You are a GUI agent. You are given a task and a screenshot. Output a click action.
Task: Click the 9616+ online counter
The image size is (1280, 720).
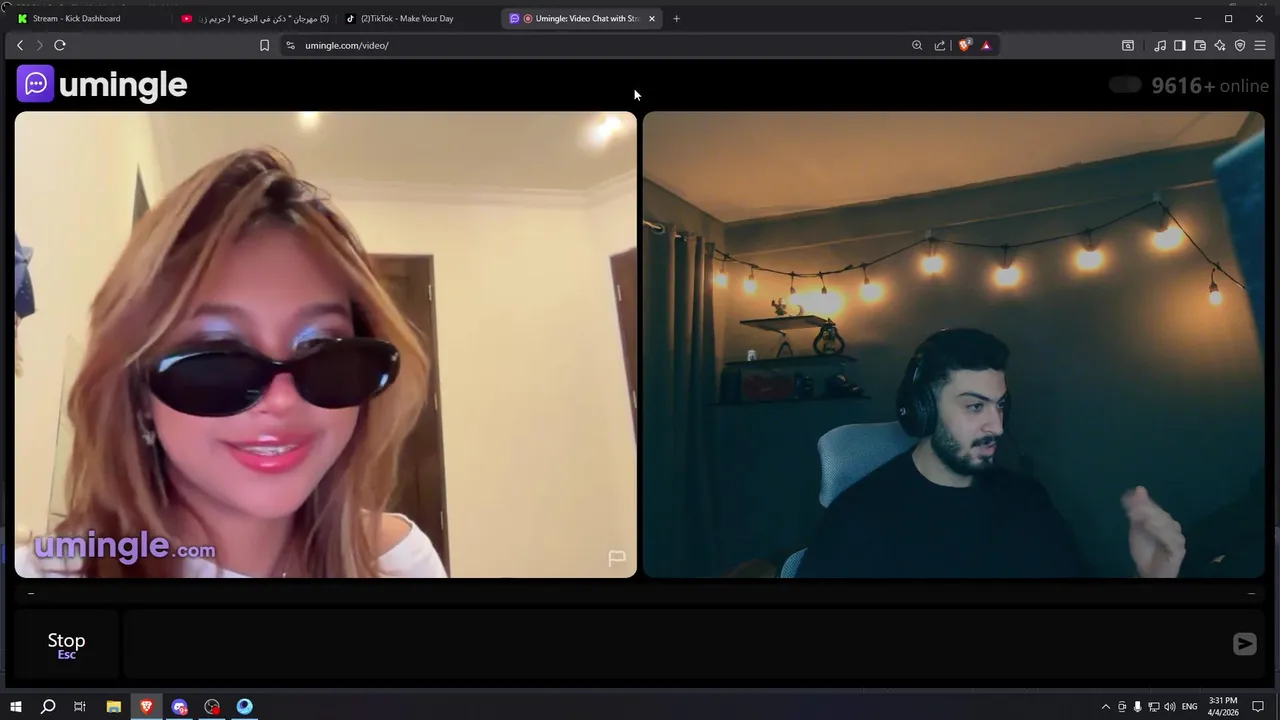(1210, 85)
